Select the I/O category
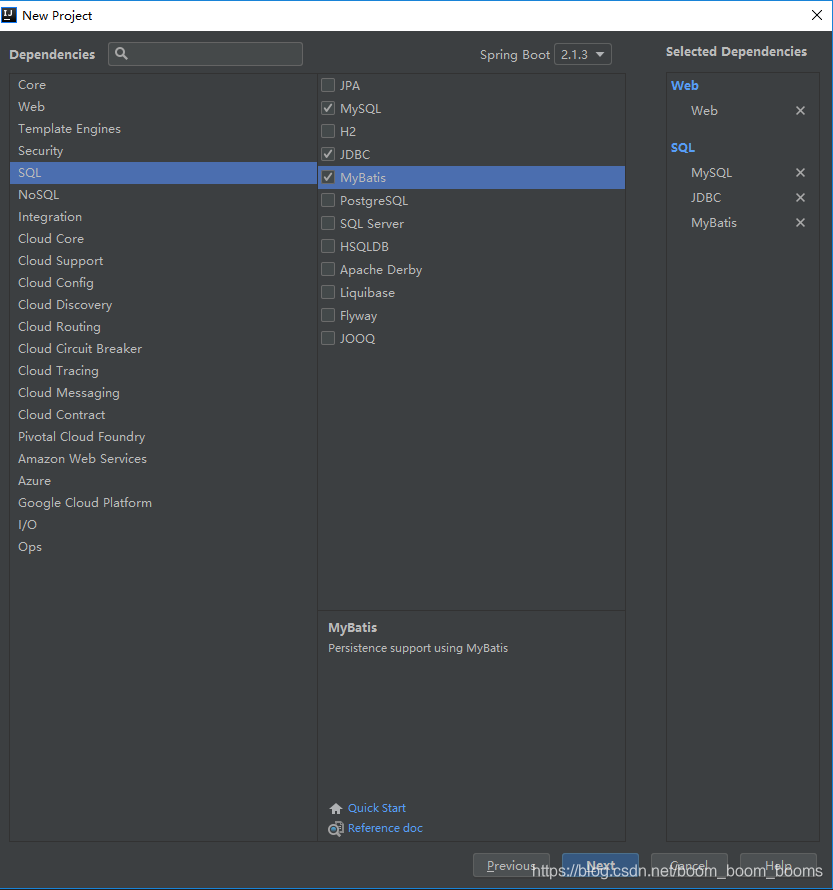833x890 pixels. point(163,525)
